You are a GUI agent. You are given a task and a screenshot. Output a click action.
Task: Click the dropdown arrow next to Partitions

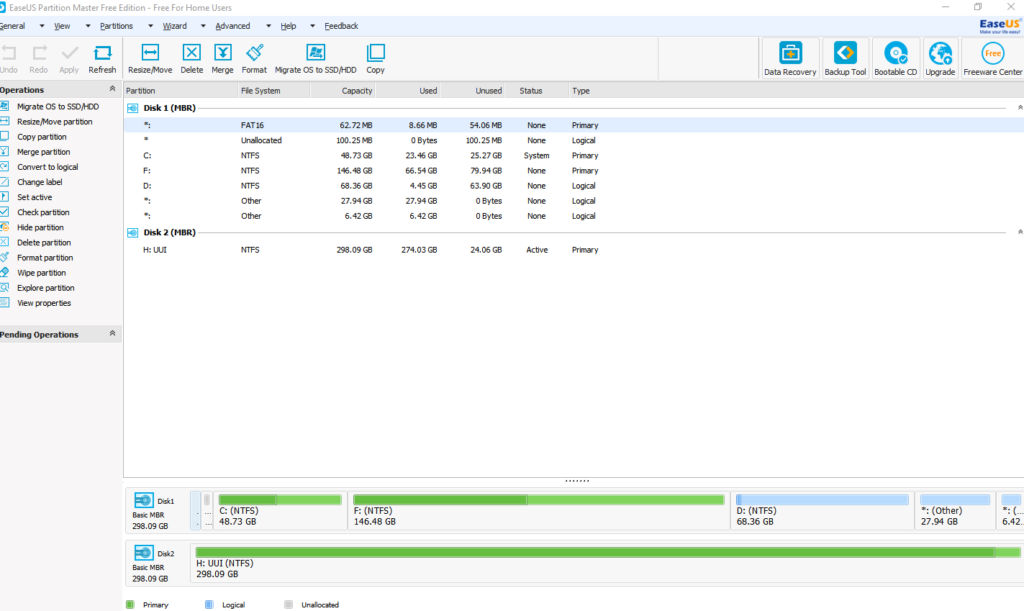150,26
